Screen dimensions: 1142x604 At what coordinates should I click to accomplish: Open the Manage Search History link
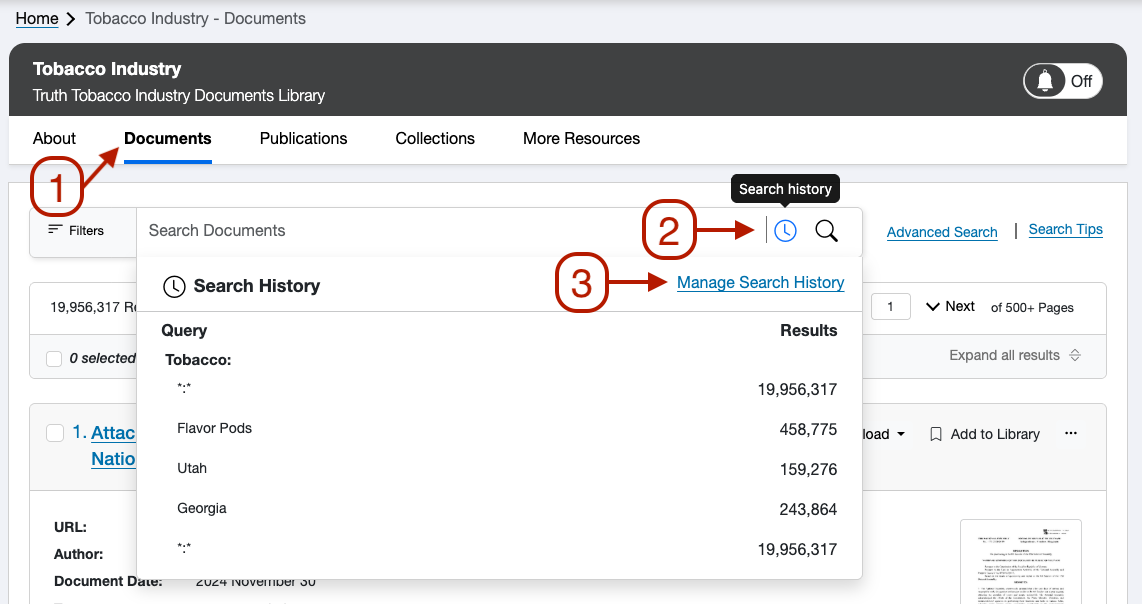760,283
